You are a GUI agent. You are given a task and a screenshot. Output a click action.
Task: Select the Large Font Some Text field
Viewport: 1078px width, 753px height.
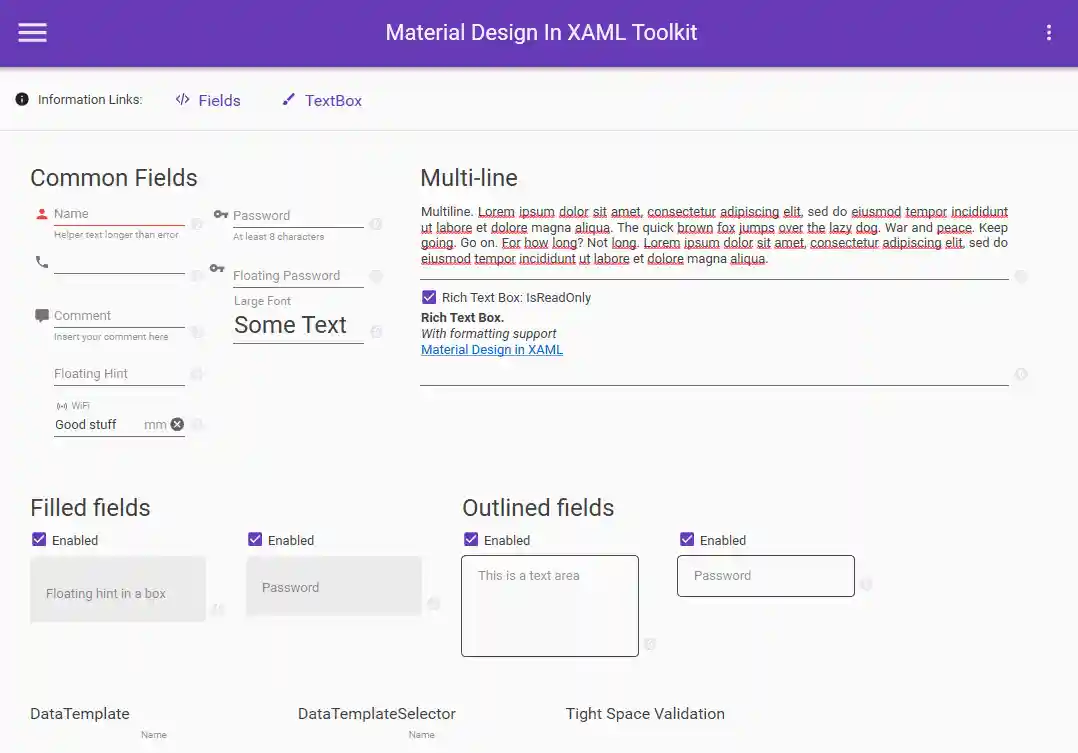tap(297, 325)
